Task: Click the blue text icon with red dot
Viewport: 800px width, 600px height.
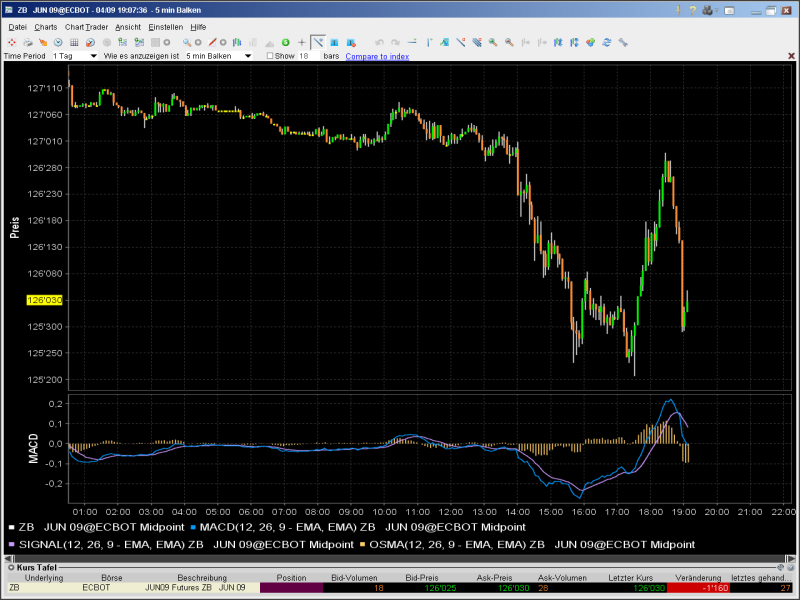Action: point(351,42)
